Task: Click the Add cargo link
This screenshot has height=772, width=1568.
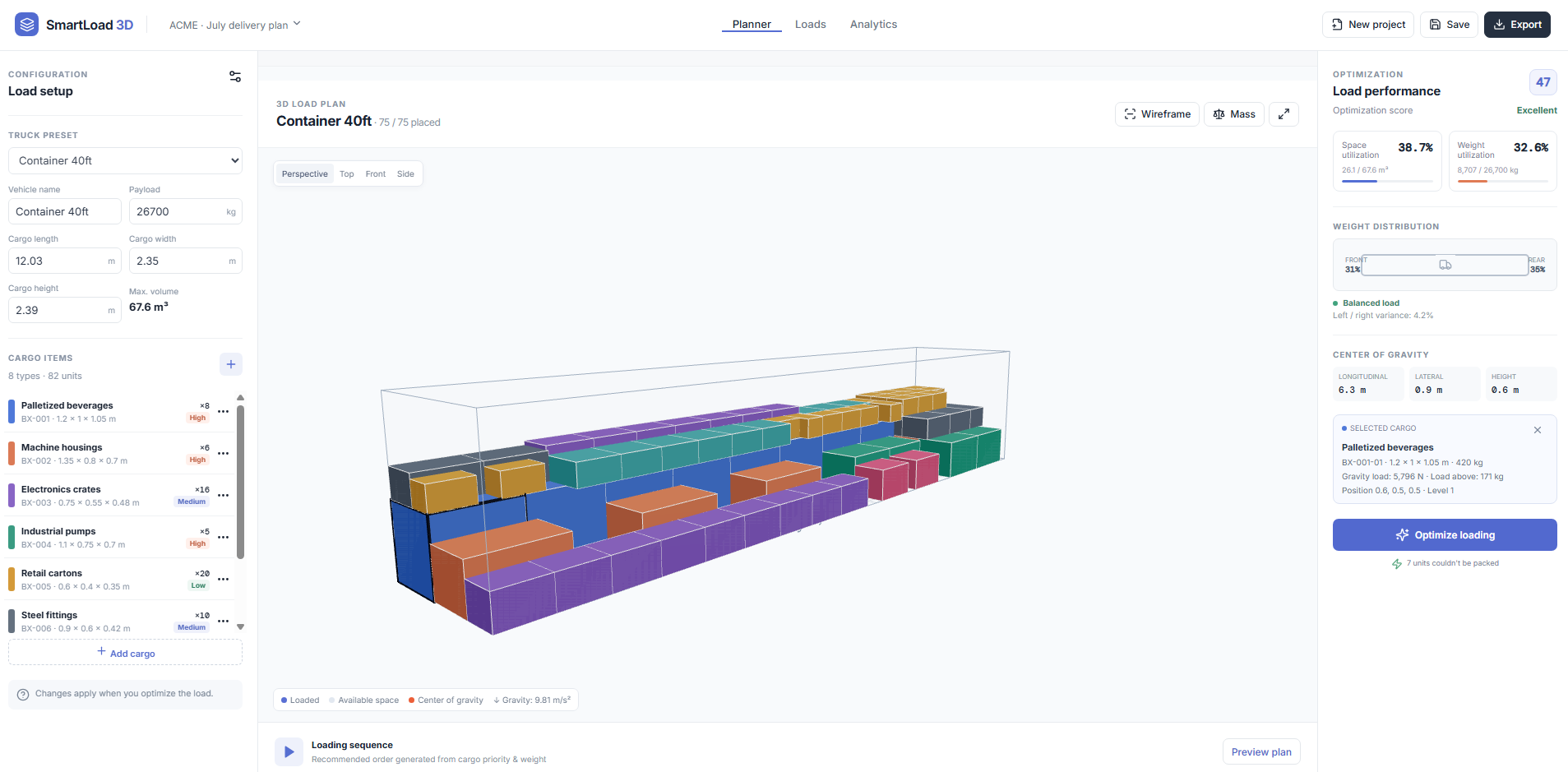Action: pos(125,653)
